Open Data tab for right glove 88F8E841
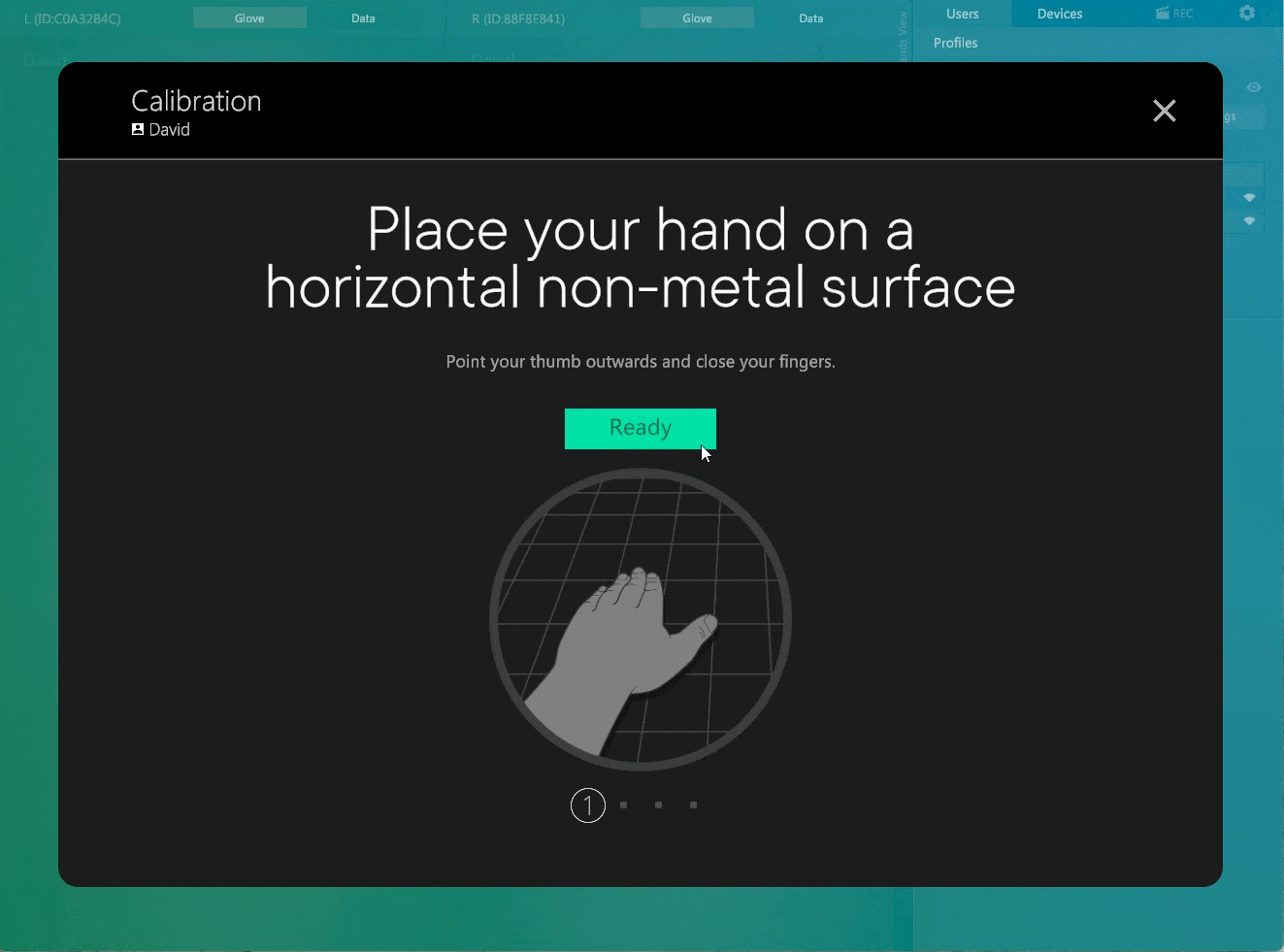Image resolution: width=1284 pixels, height=952 pixels. [x=811, y=18]
